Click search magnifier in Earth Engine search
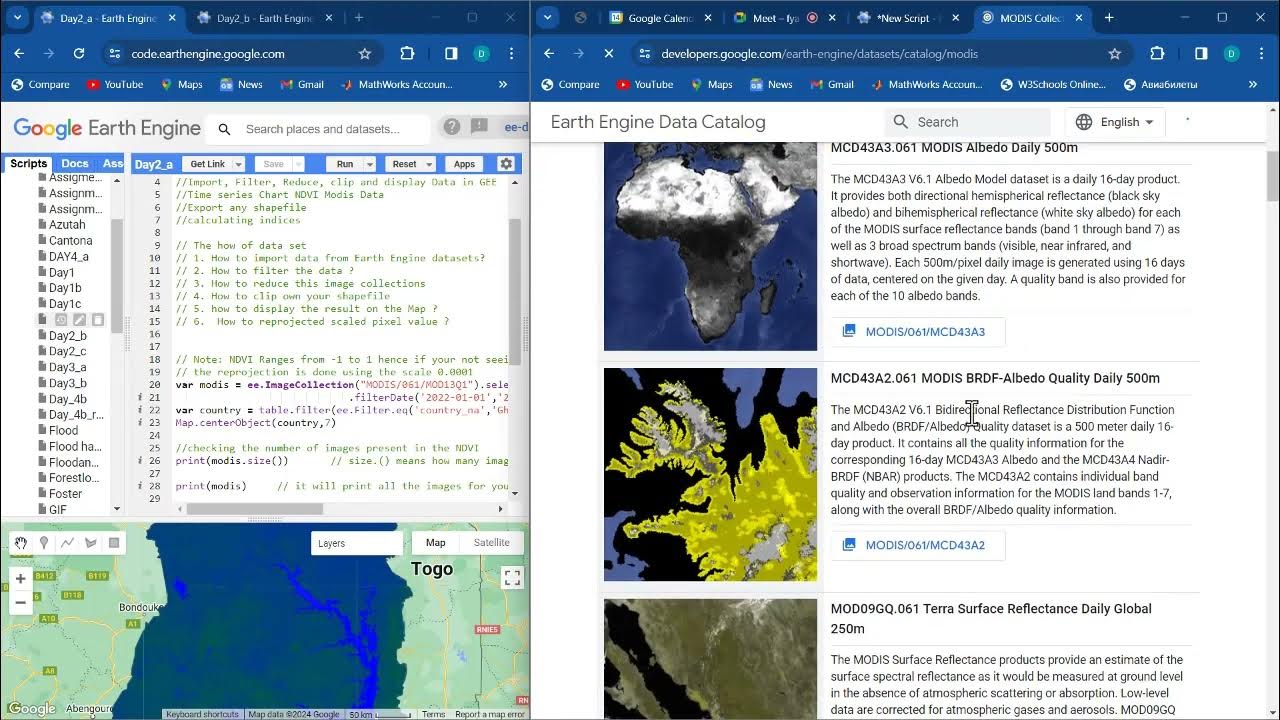The height and width of the screenshot is (720, 1280). pyautogui.click(x=225, y=129)
